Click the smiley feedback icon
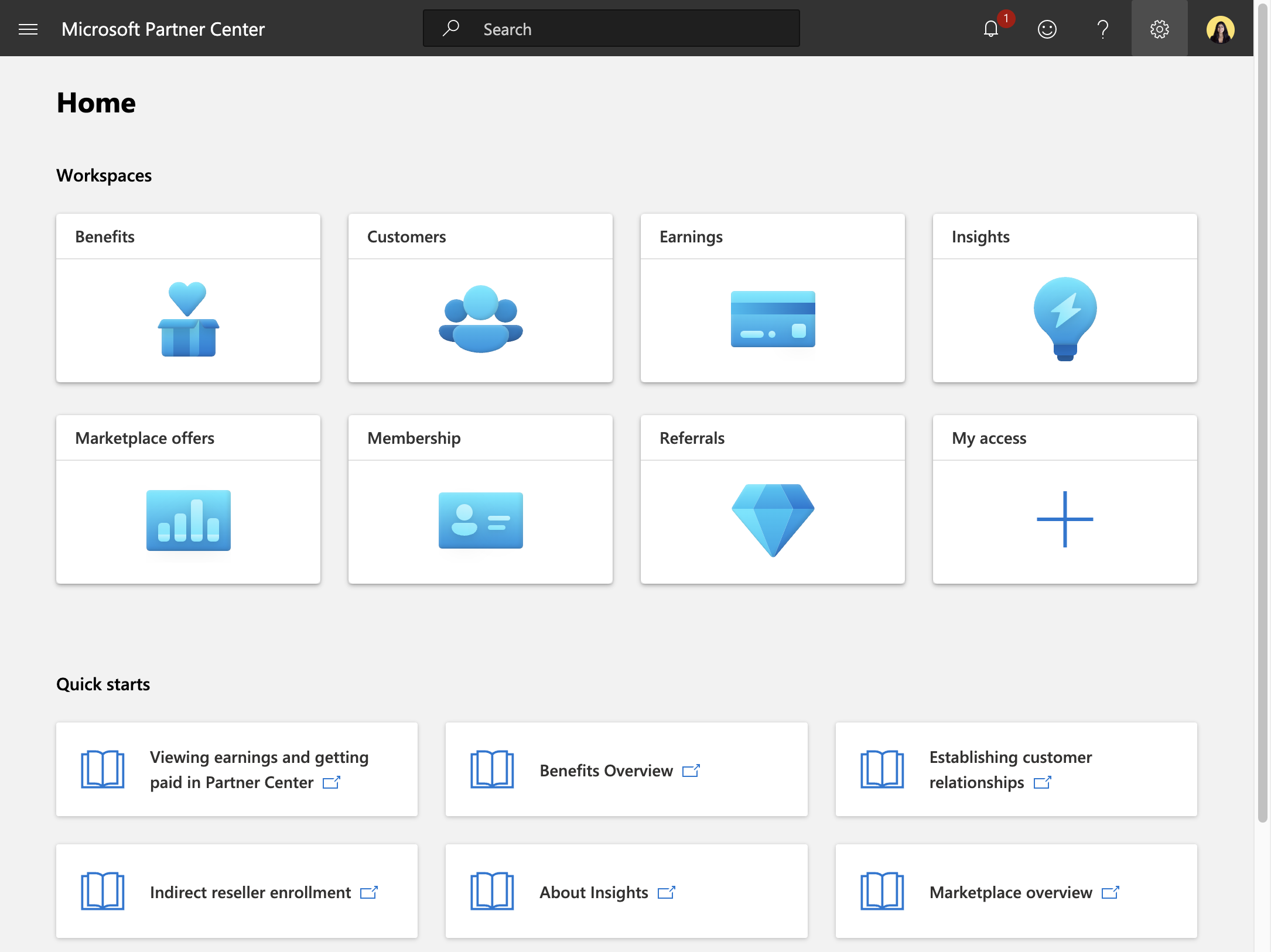Image resolution: width=1271 pixels, height=952 pixels. click(x=1047, y=29)
